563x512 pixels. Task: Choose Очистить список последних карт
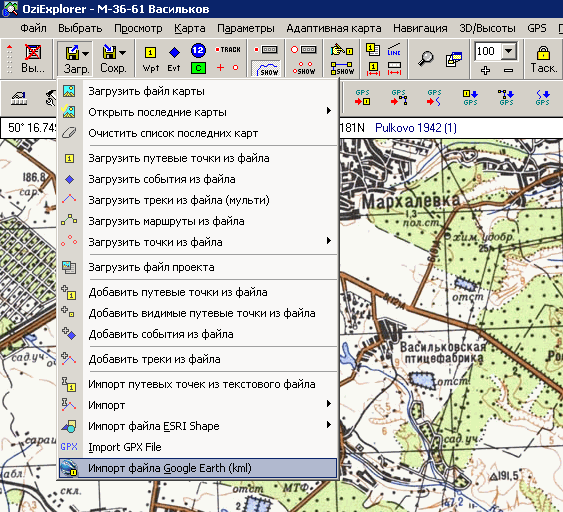click(198, 133)
